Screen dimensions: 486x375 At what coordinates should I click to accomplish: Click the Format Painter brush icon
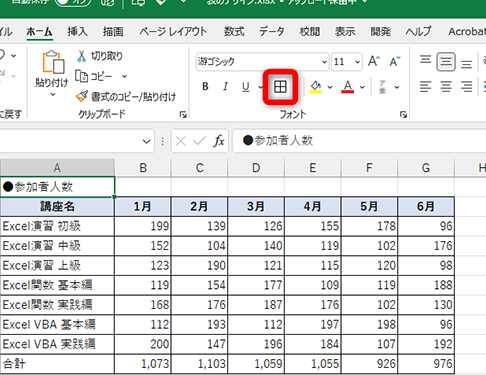pos(82,96)
